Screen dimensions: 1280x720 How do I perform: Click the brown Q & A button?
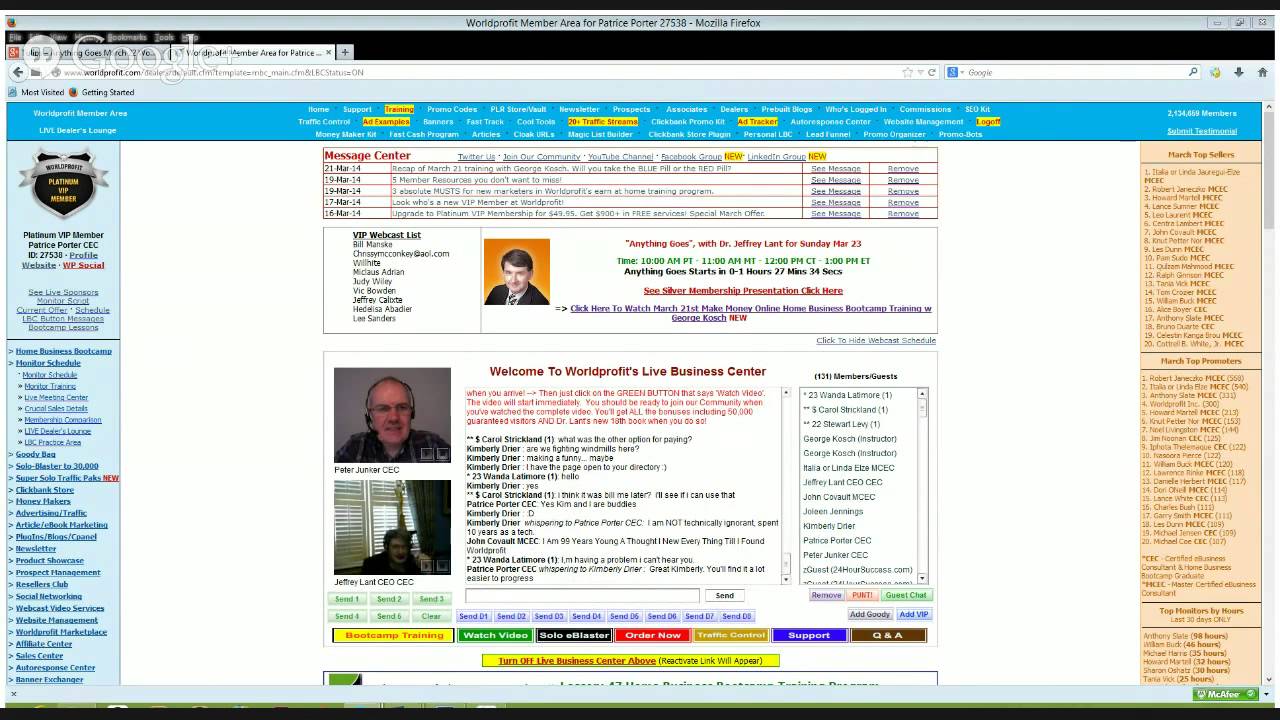click(x=888, y=635)
